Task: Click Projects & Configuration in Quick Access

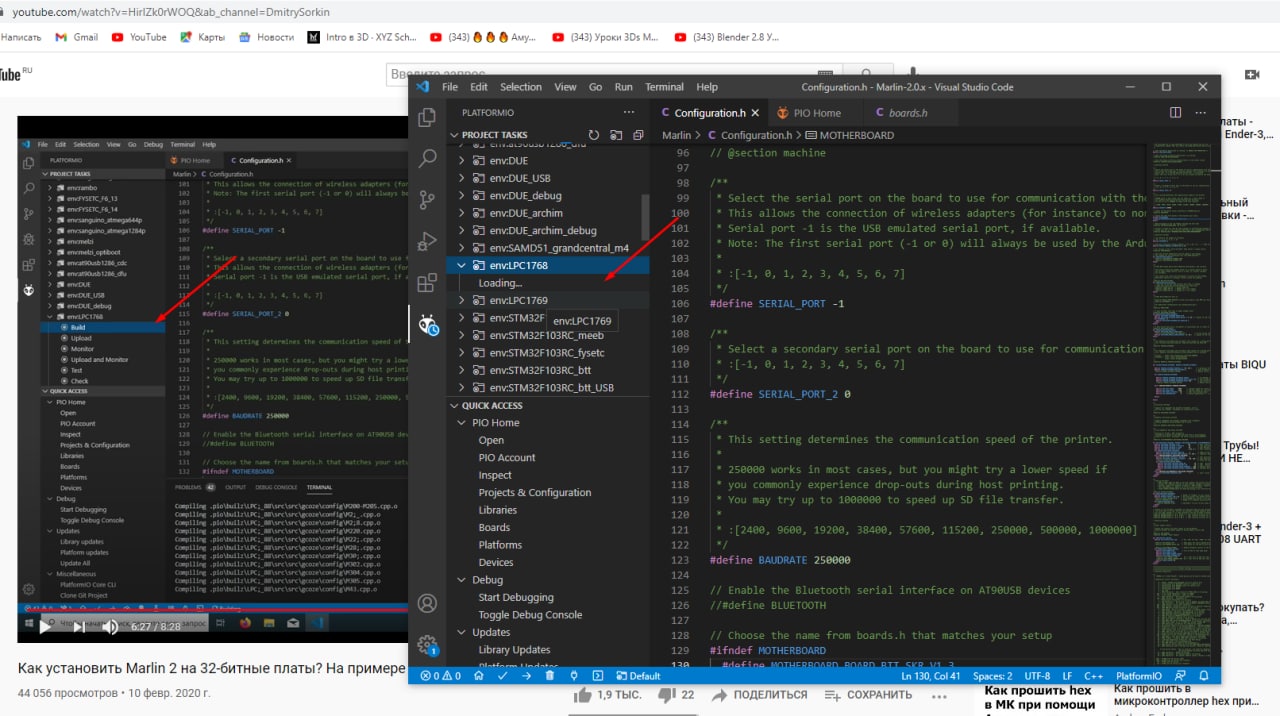Action: point(535,492)
